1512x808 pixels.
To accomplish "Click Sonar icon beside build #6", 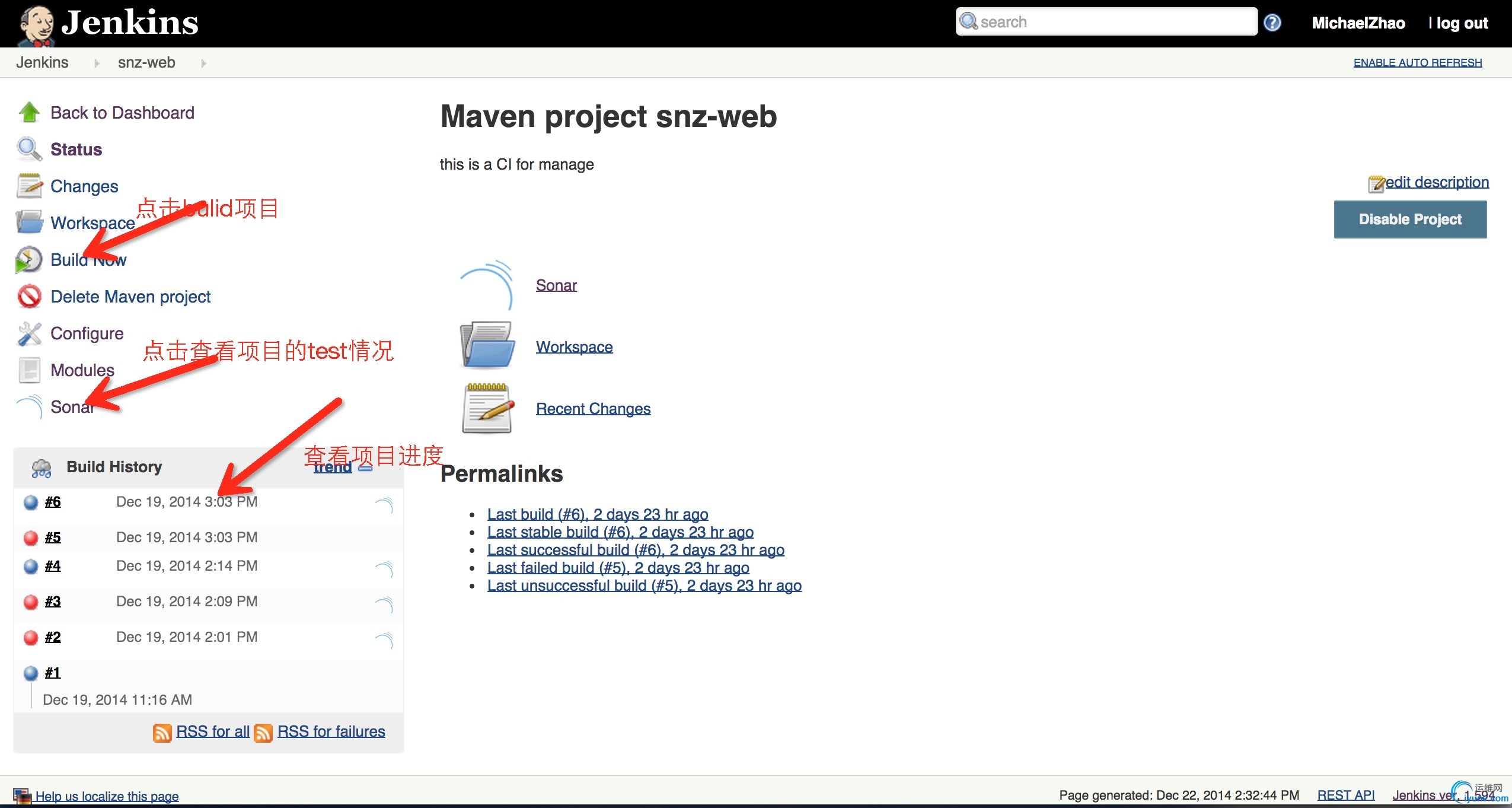I will coord(384,504).
